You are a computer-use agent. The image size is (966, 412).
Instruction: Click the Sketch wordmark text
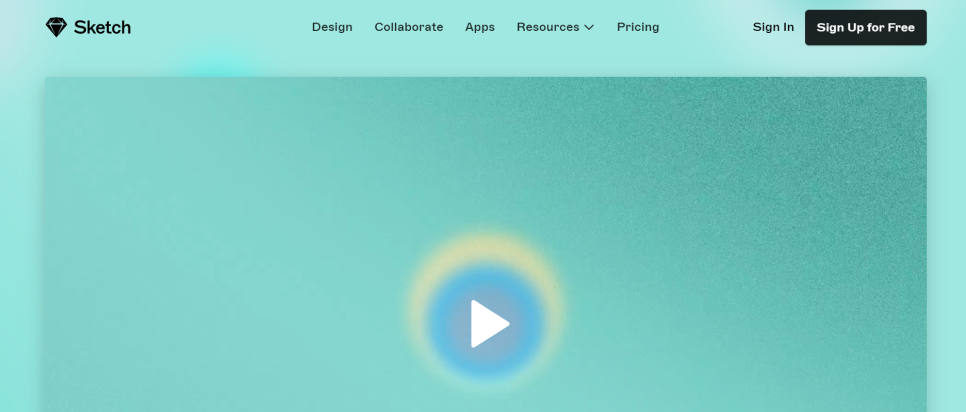click(102, 27)
